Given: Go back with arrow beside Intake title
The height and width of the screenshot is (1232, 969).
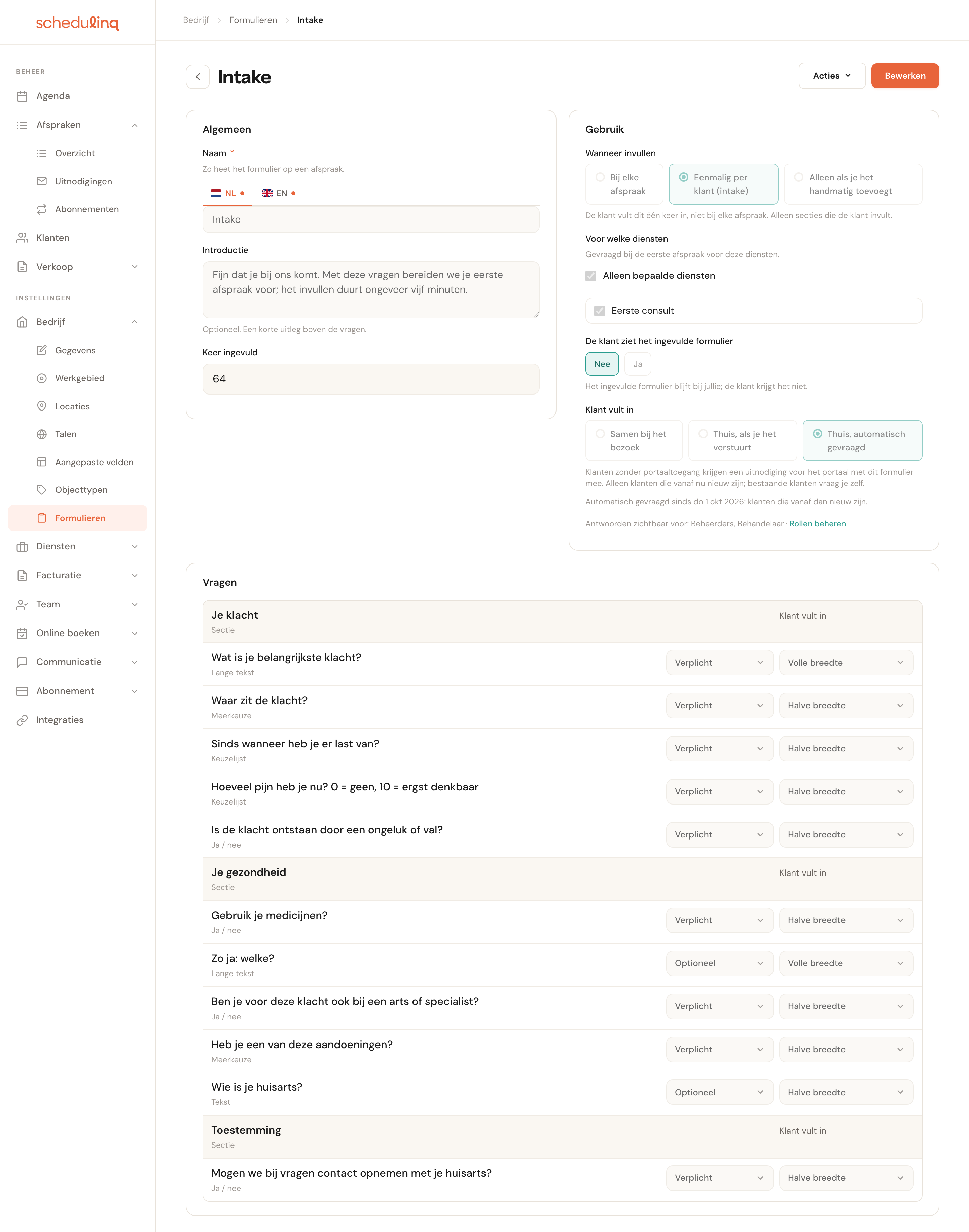Looking at the screenshot, I should click(198, 77).
